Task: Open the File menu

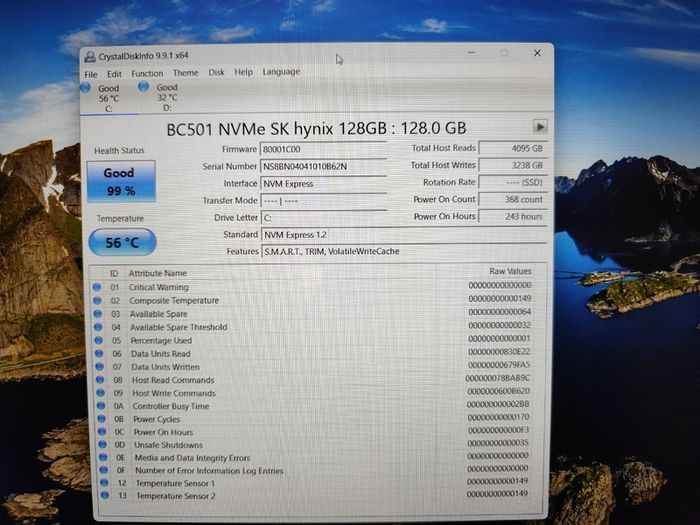Action: click(91, 74)
